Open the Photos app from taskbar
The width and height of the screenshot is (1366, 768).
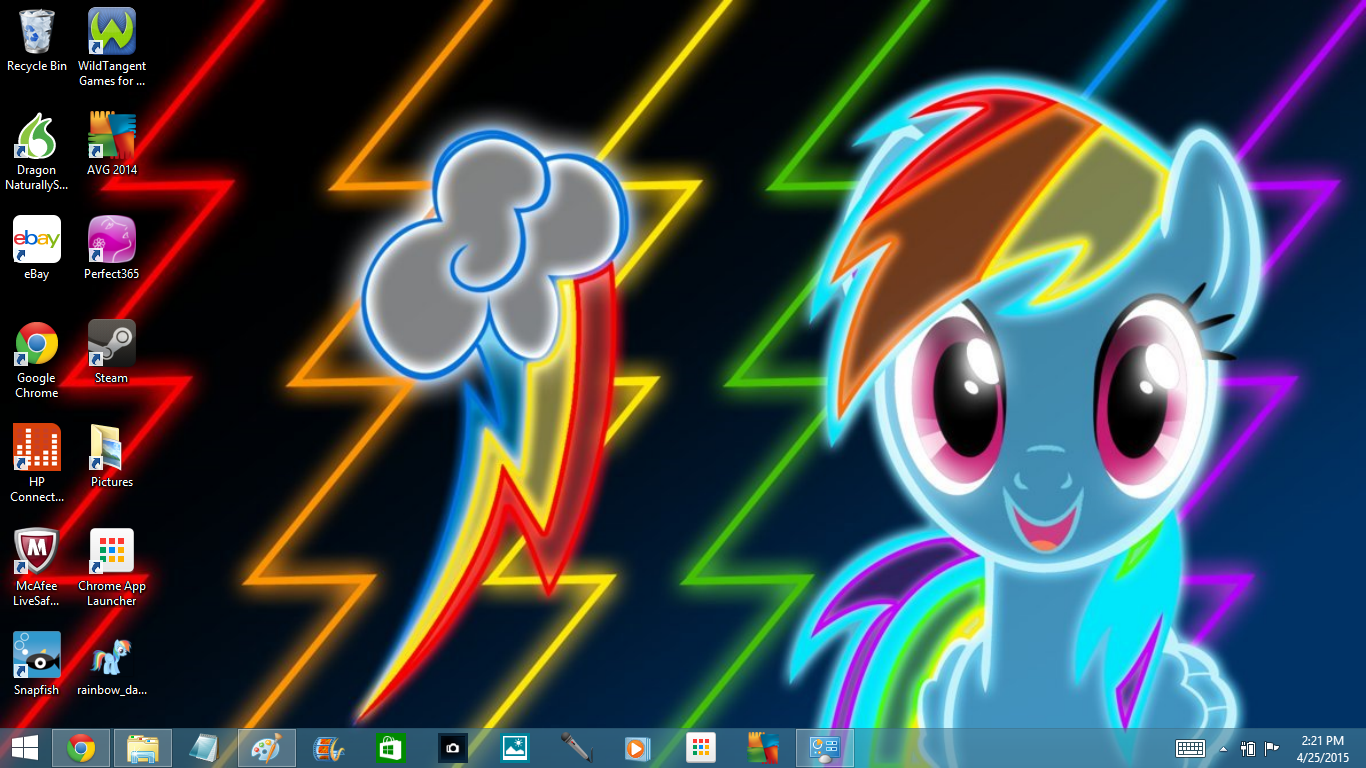[x=514, y=748]
